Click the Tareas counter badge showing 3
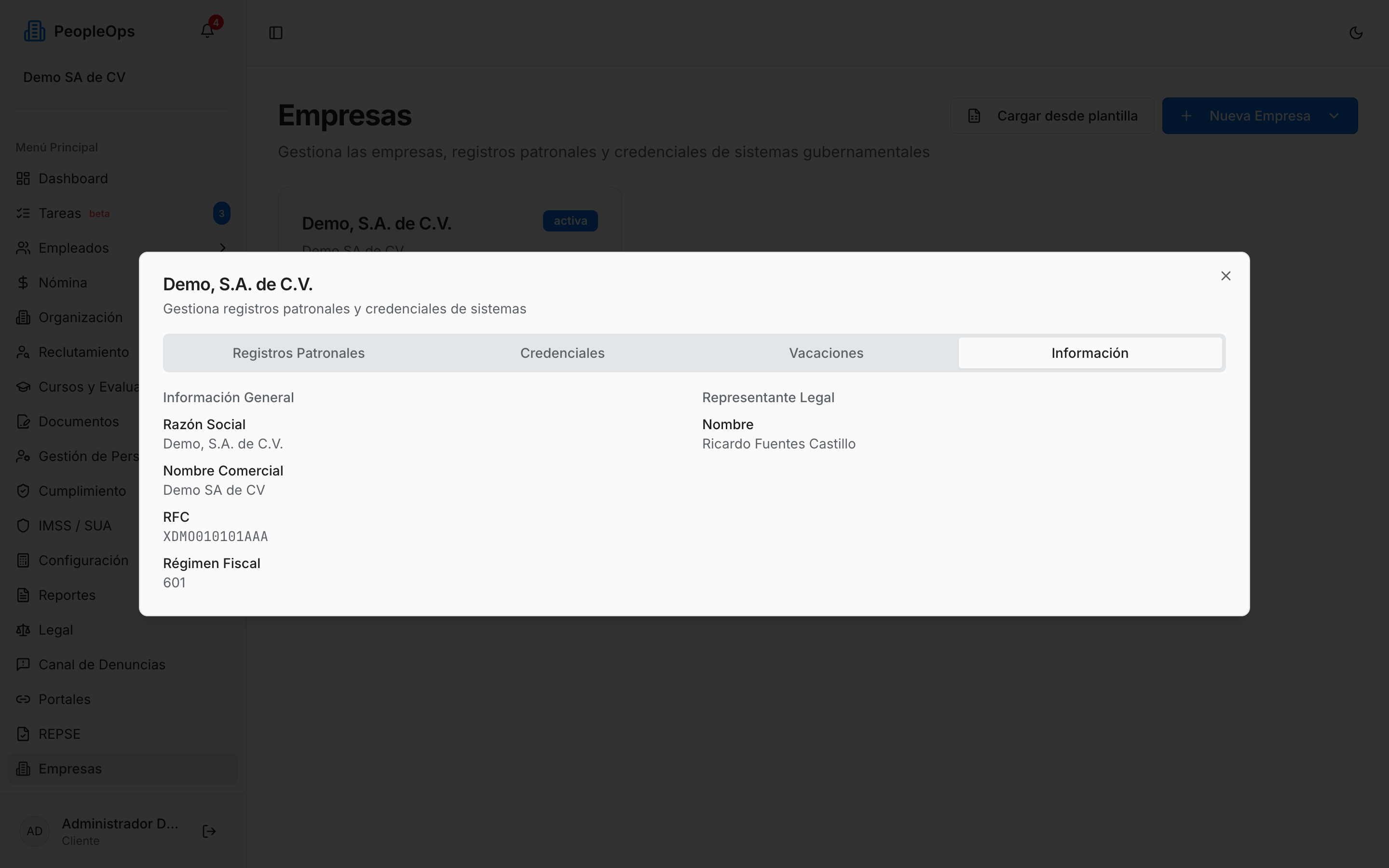 coord(221,214)
